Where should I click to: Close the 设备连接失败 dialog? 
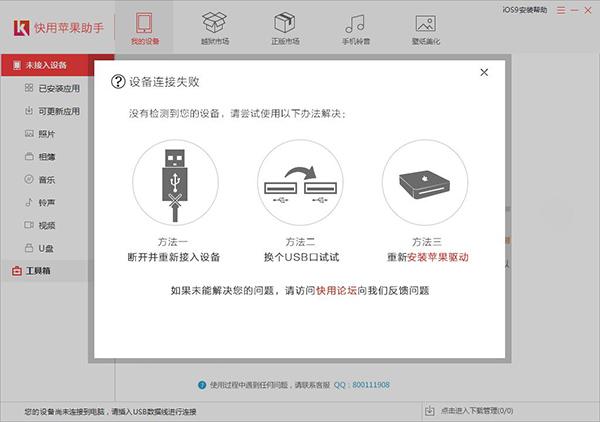(484, 72)
